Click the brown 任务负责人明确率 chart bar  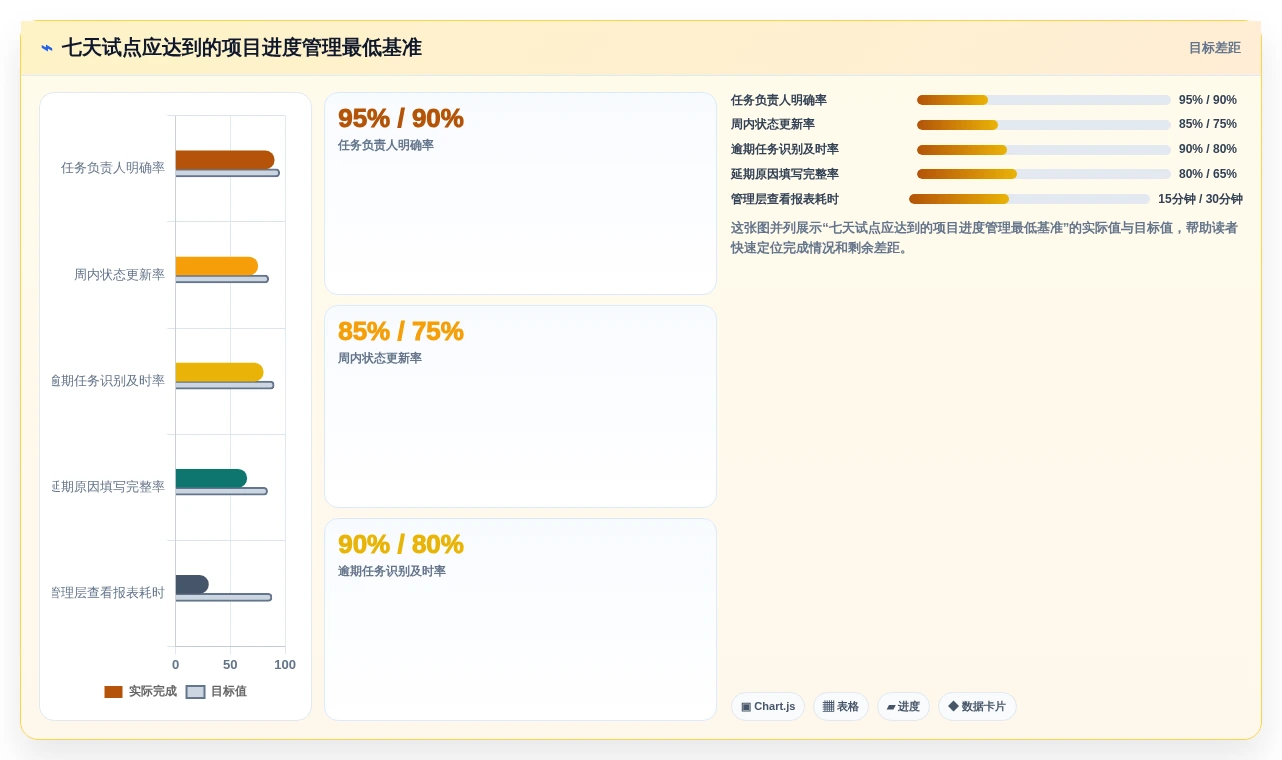pos(225,160)
